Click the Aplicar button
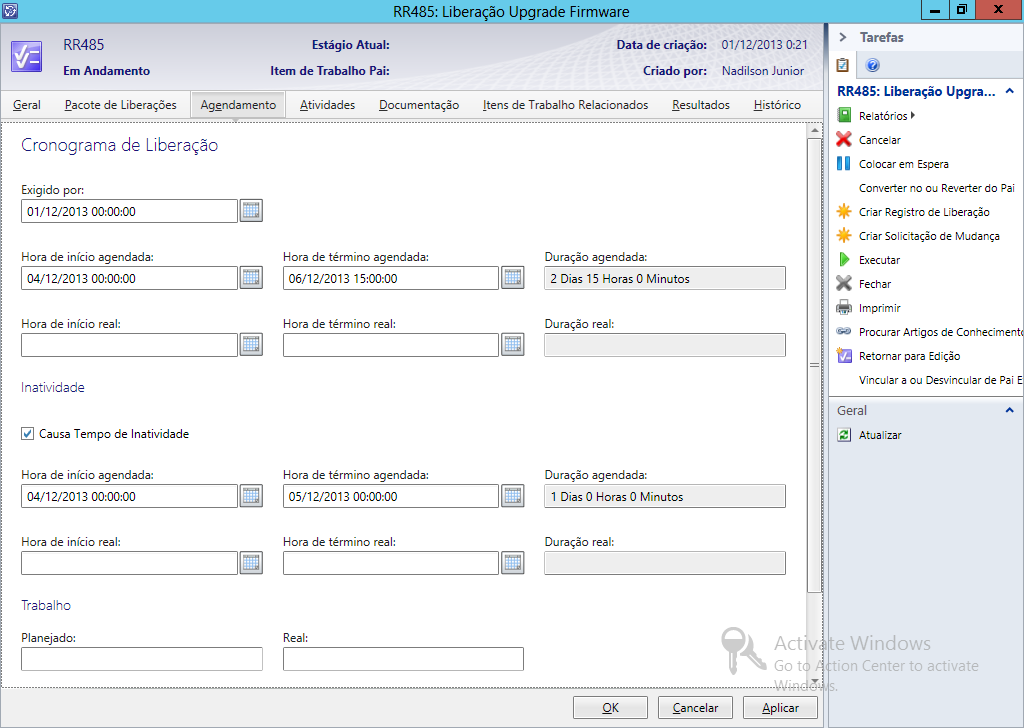Viewport: 1024px width, 728px height. [x=780, y=708]
